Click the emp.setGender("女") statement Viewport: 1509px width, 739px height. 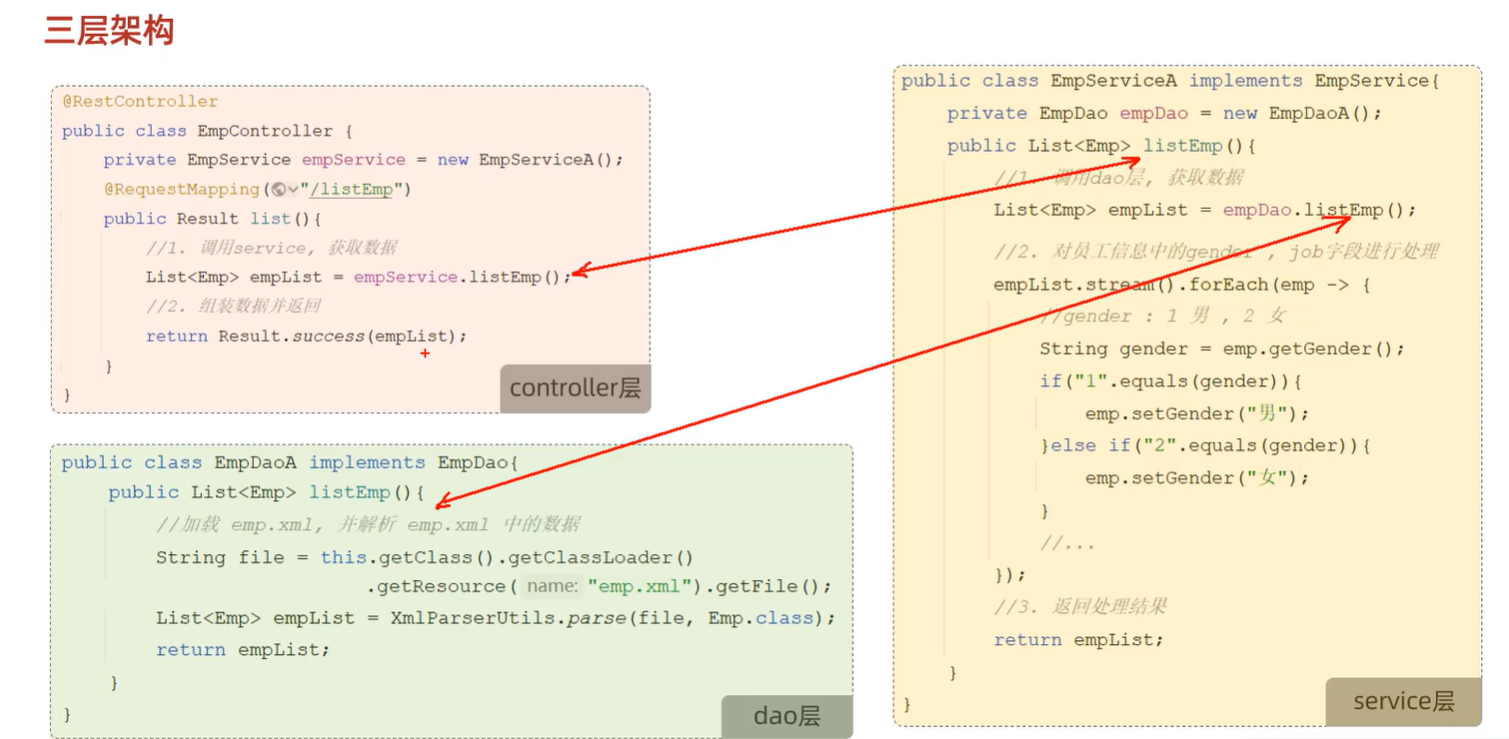click(x=1196, y=478)
